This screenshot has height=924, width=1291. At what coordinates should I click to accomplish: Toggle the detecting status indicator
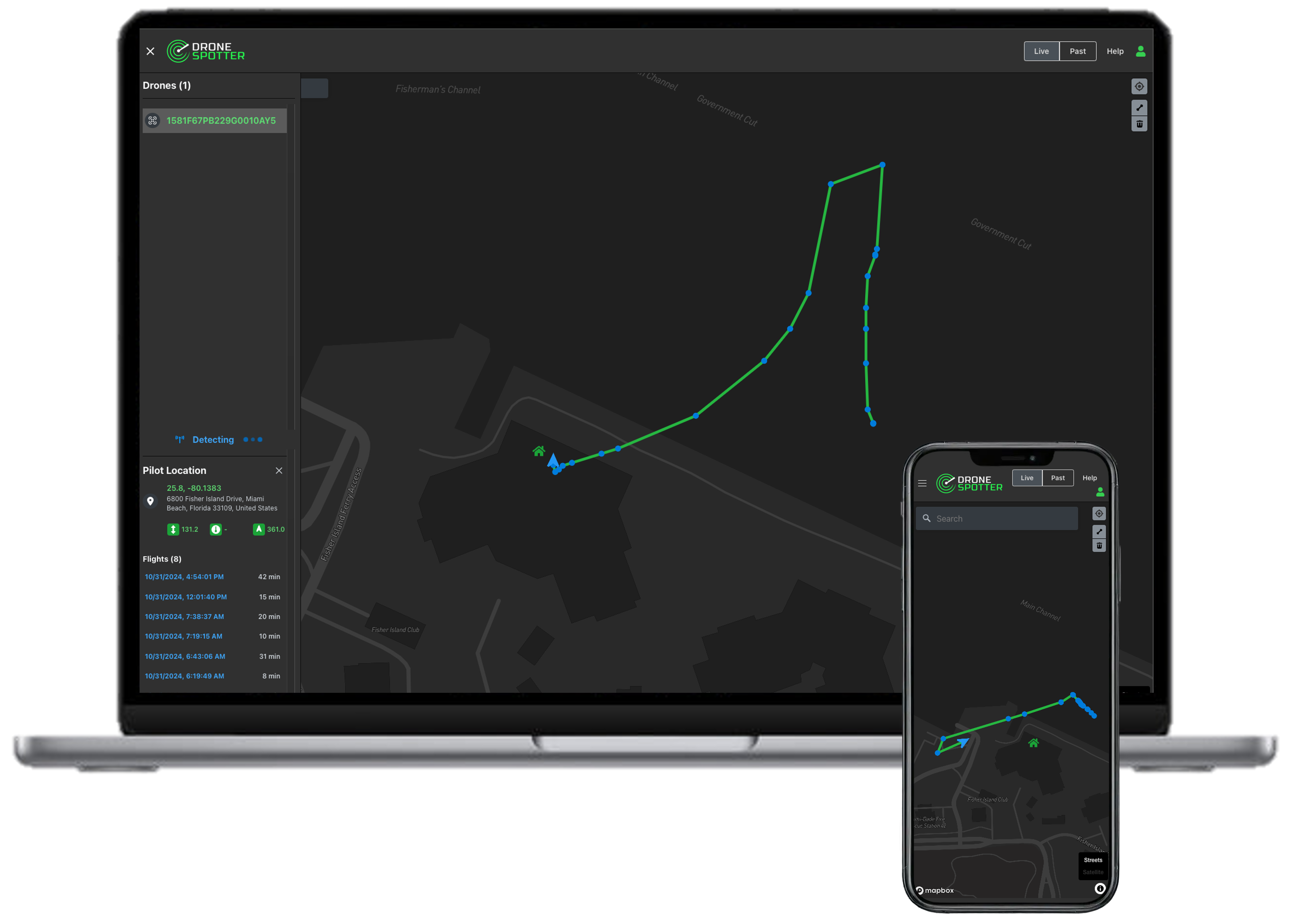213,439
